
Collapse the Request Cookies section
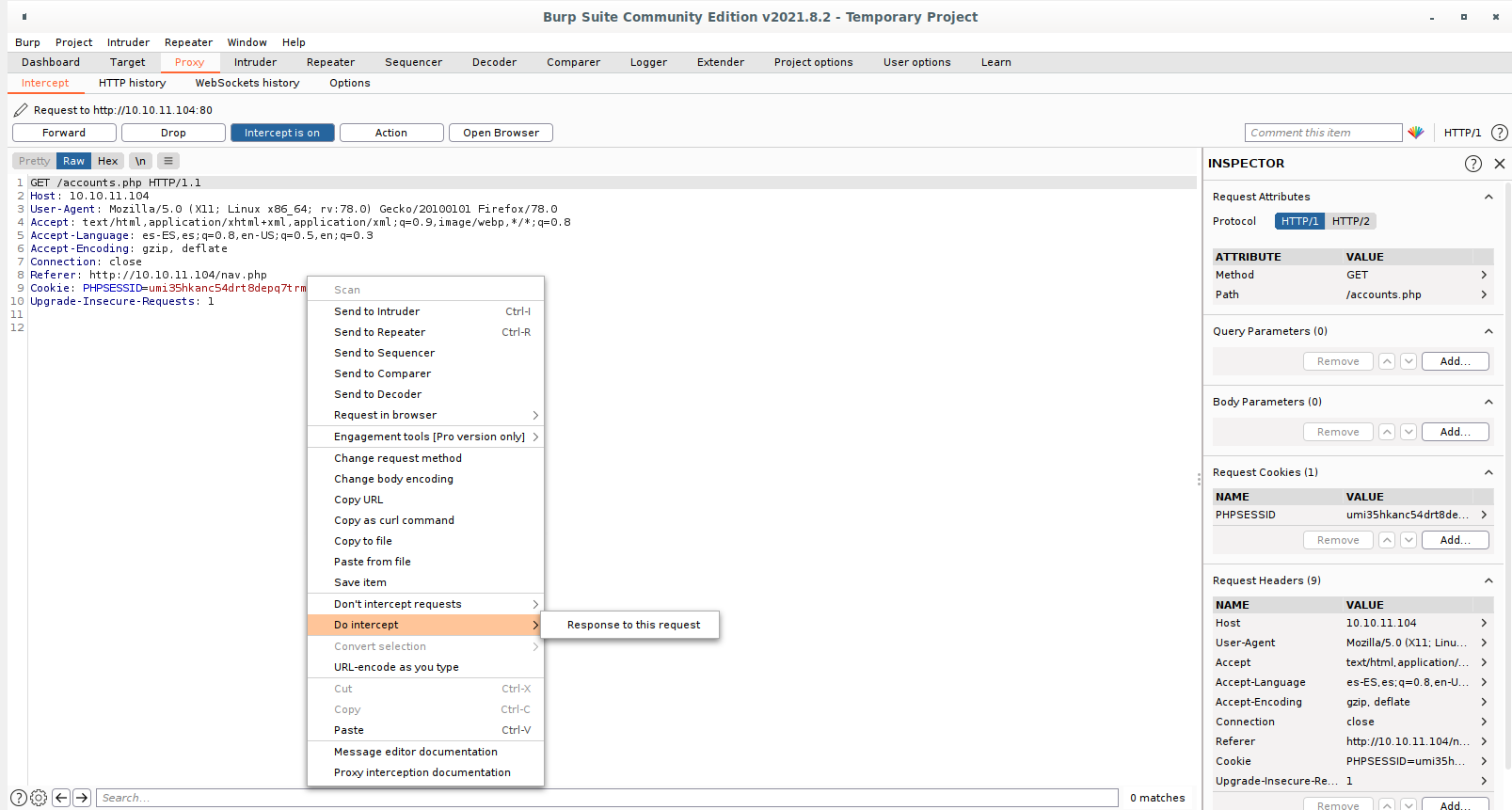pos(1488,472)
